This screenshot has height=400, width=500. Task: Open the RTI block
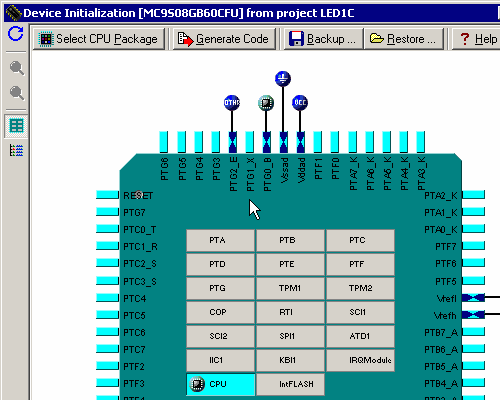point(290,312)
